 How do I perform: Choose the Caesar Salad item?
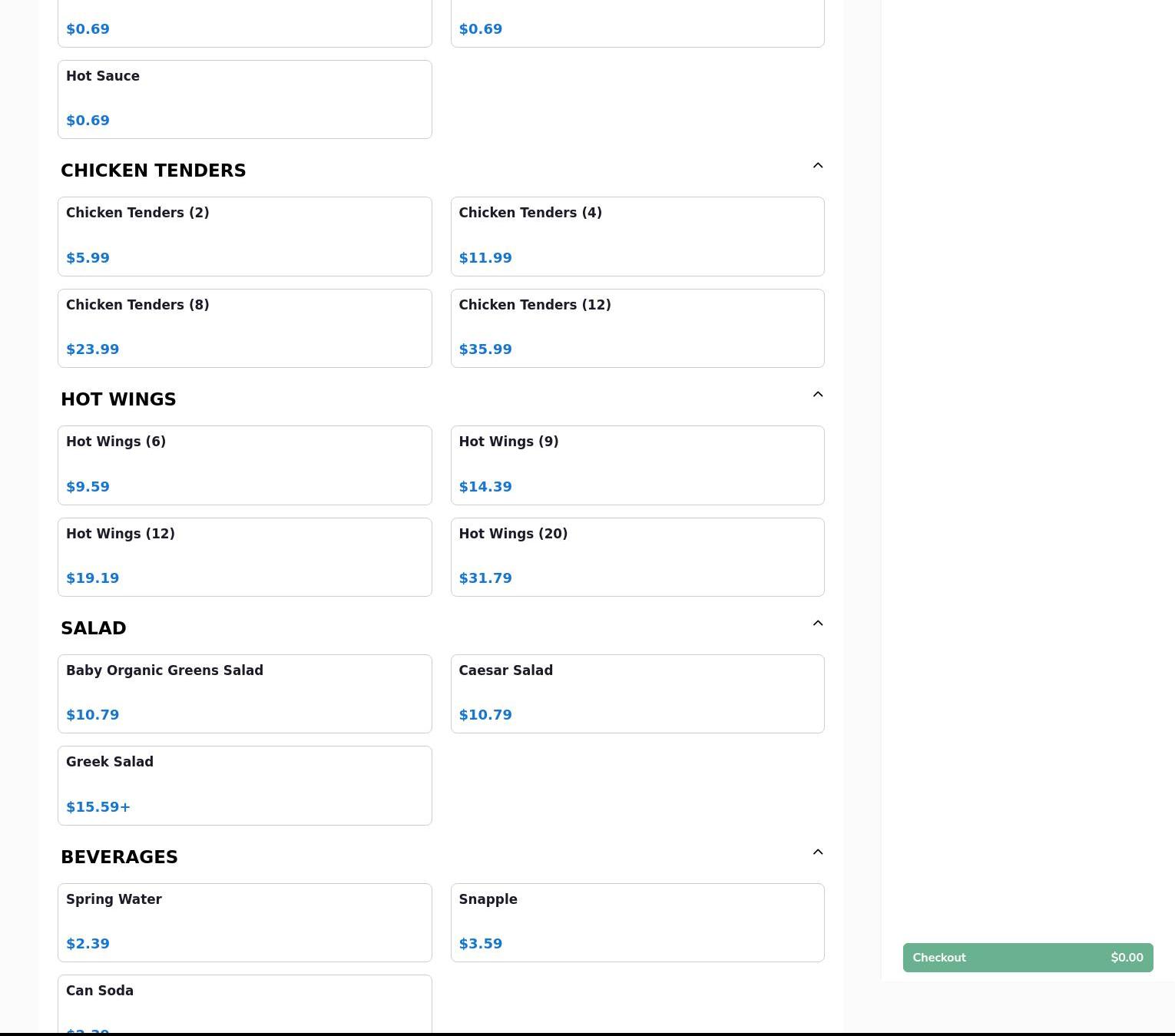(x=637, y=694)
